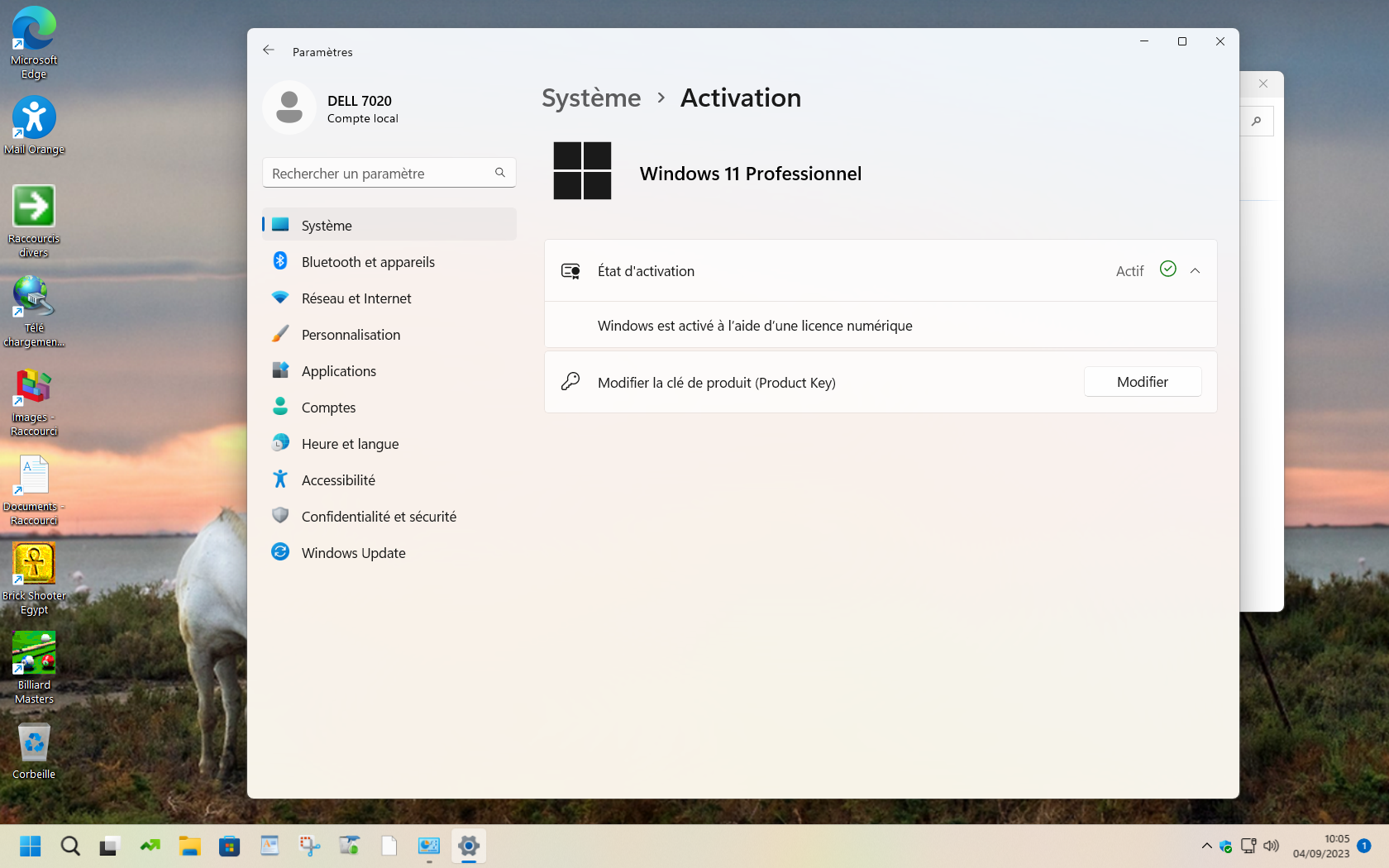Screen dimensions: 1389x868
Task: Open taskbar Search magnifier
Action: [70, 846]
